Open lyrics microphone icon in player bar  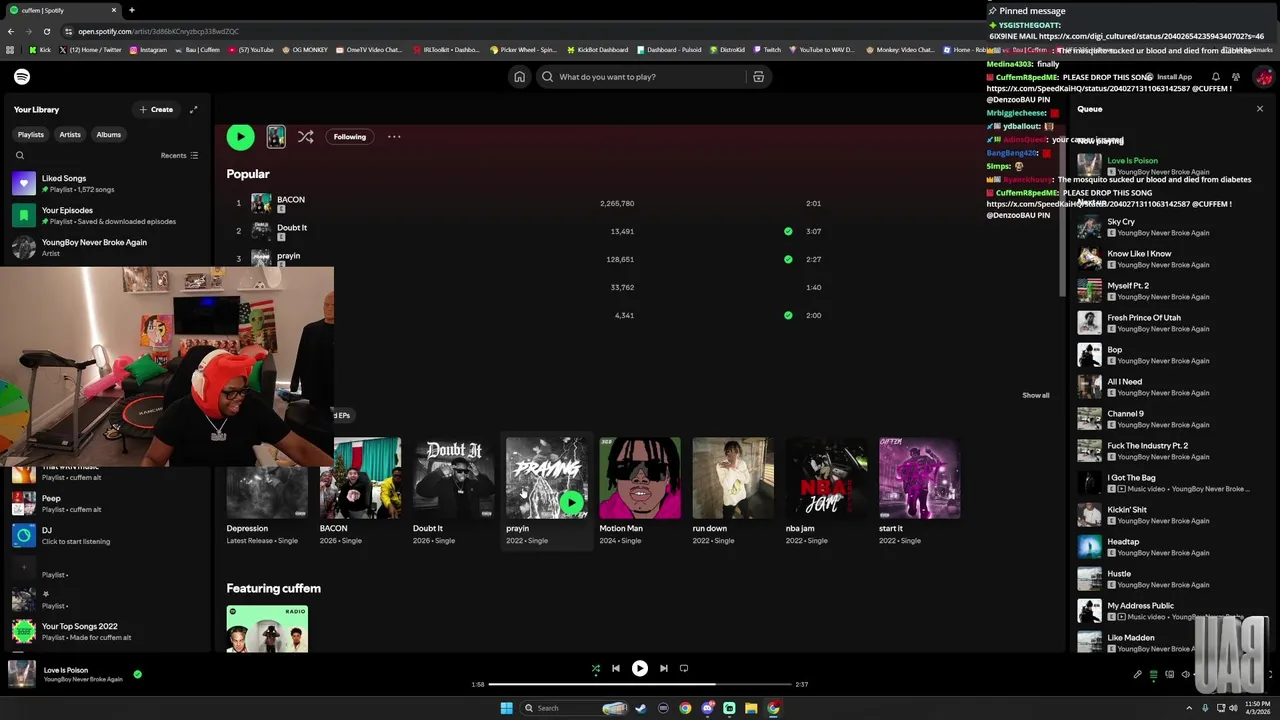[1137, 674]
